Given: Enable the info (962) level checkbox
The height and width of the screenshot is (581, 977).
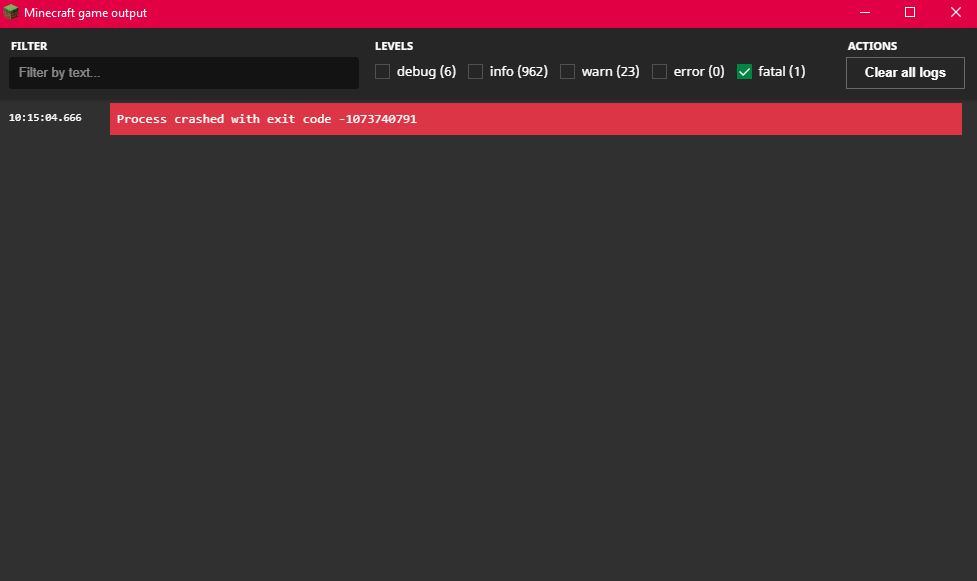Looking at the screenshot, I should point(475,72).
